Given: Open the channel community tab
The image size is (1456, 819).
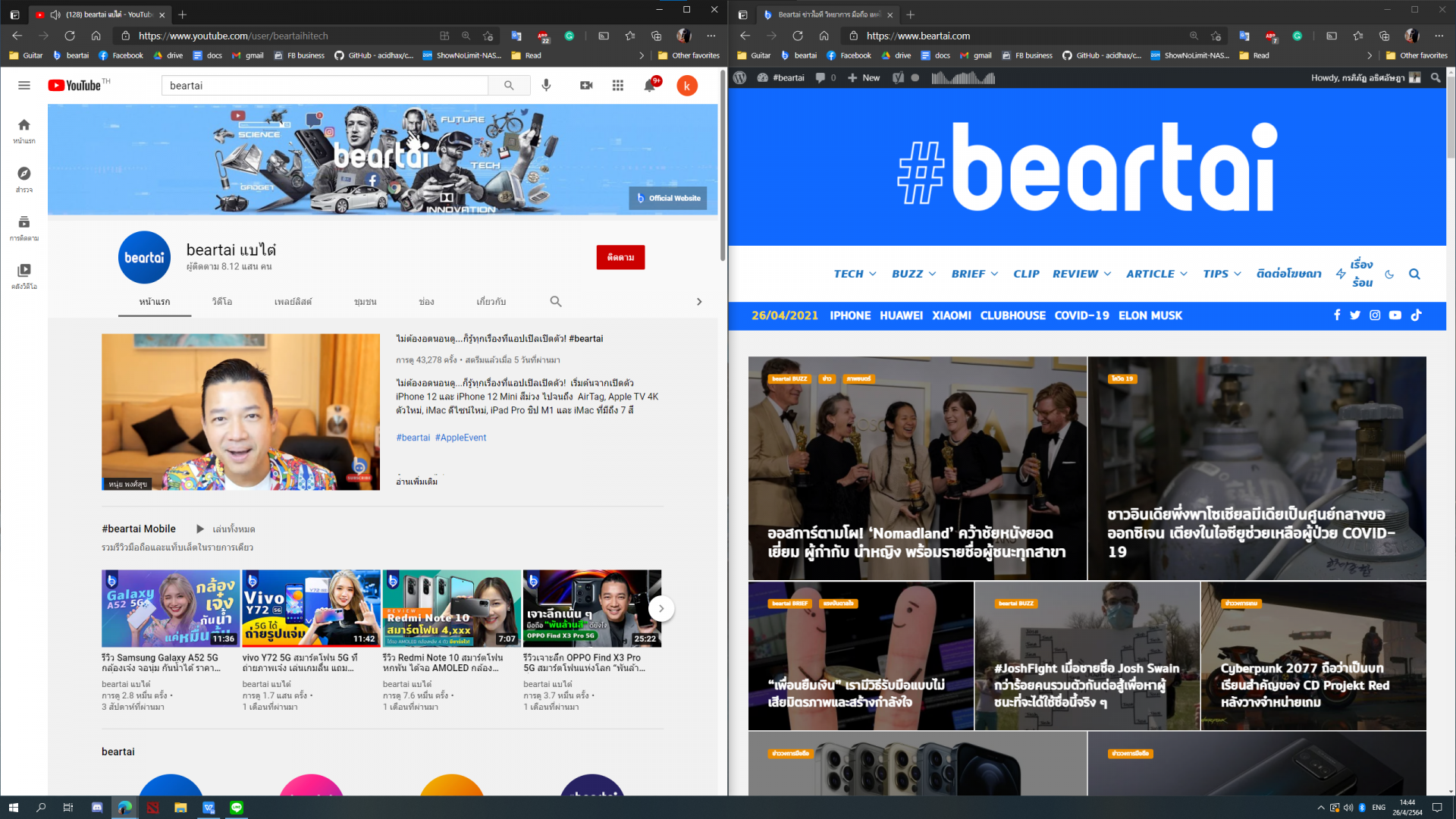Looking at the screenshot, I should pyautogui.click(x=366, y=302).
